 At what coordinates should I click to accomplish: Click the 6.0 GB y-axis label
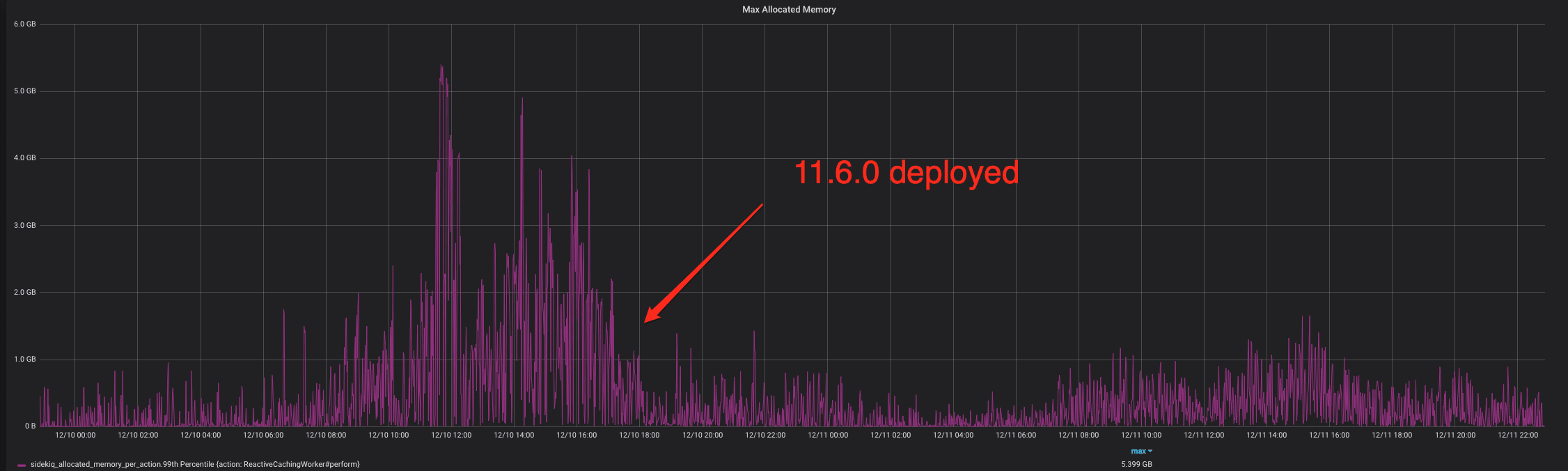[25, 24]
